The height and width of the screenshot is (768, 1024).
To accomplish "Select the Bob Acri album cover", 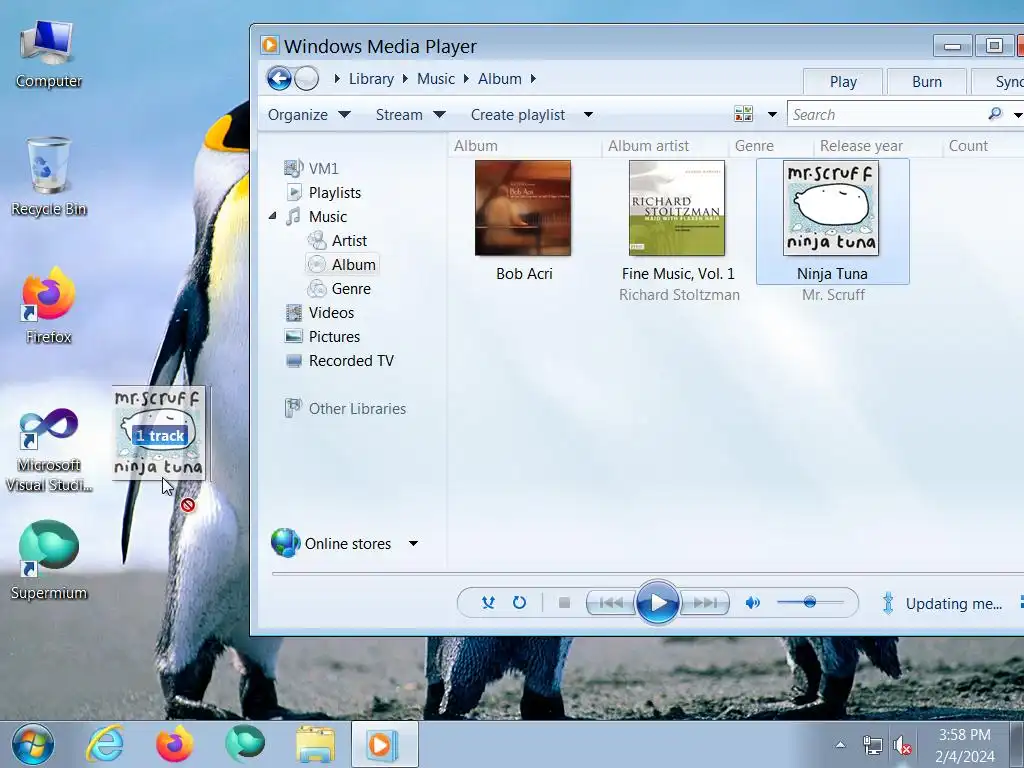I will [x=523, y=208].
